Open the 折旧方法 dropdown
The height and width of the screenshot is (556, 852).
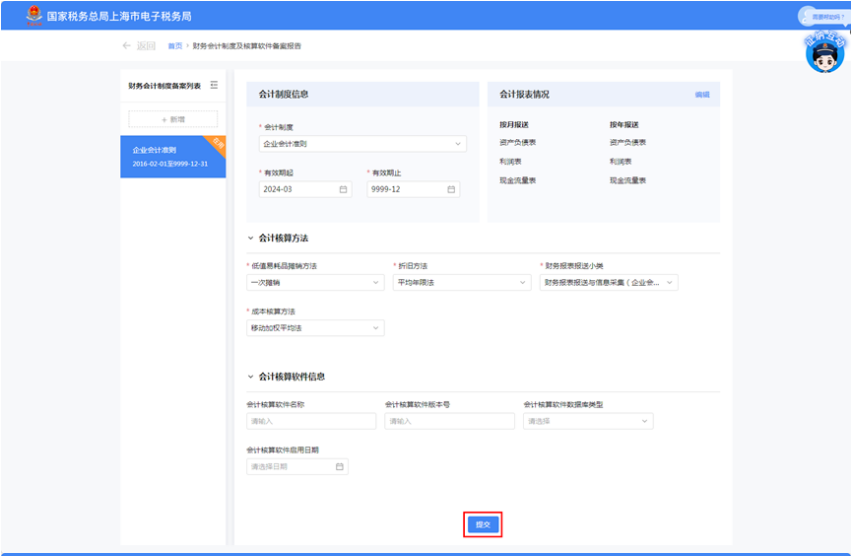(x=462, y=282)
